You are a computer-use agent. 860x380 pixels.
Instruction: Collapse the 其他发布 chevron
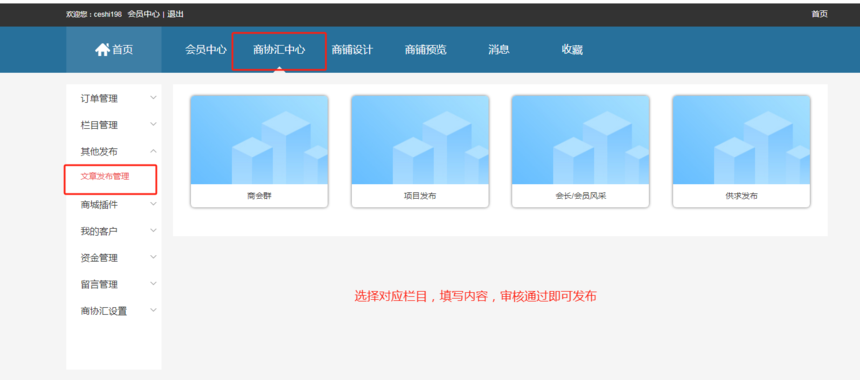pyautogui.click(x=154, y=151)
